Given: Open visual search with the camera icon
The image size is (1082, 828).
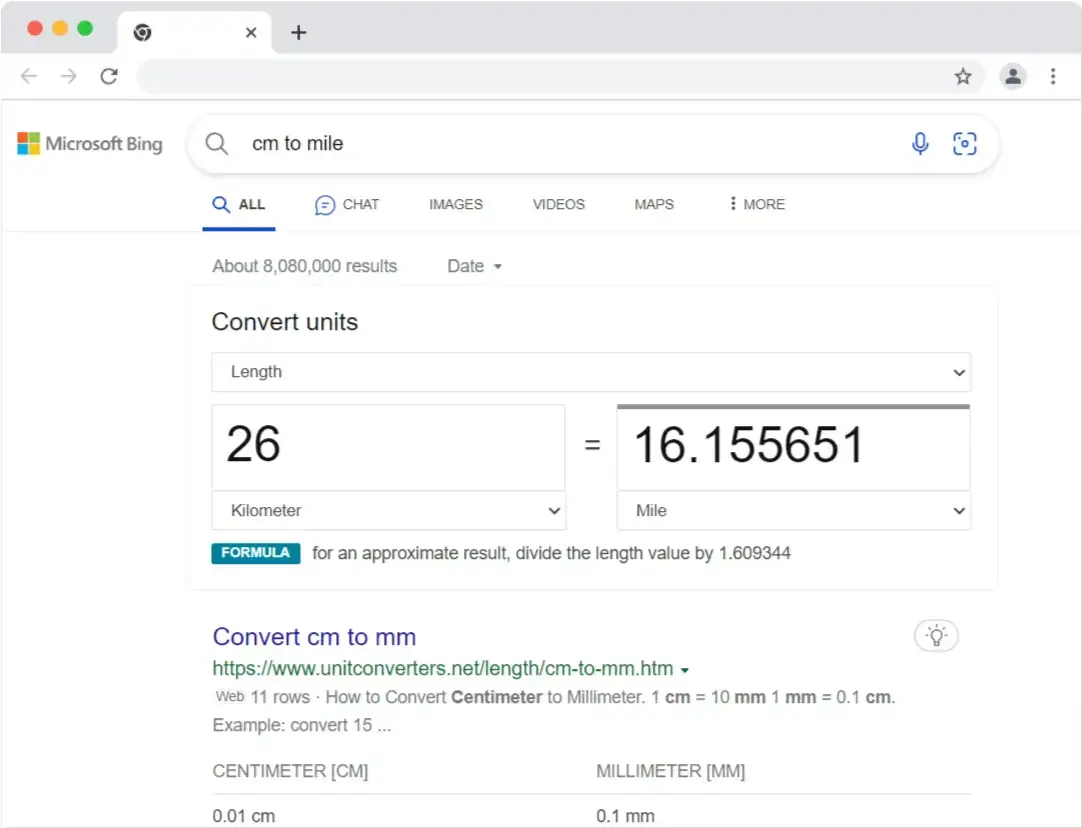Looking at the screenshot, I should click(x=964, y=143).
